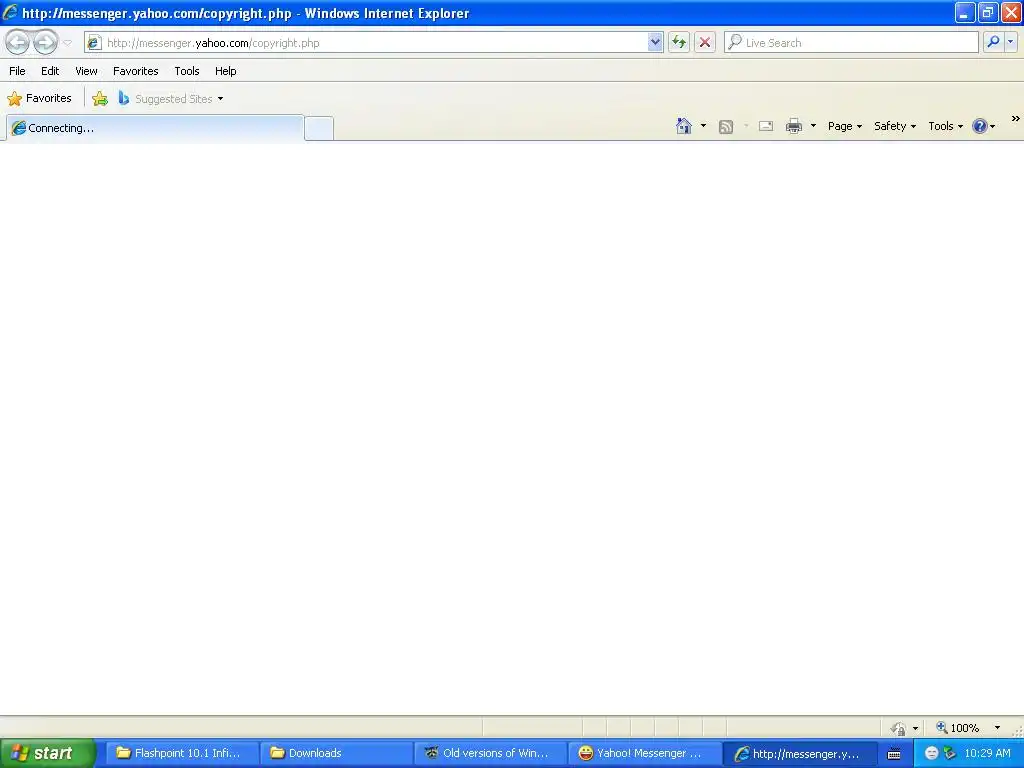The height and width of the screenshot is (768, 1024).
Task: Expand the Print options dropdown arrow
Action: click(813, 126)
